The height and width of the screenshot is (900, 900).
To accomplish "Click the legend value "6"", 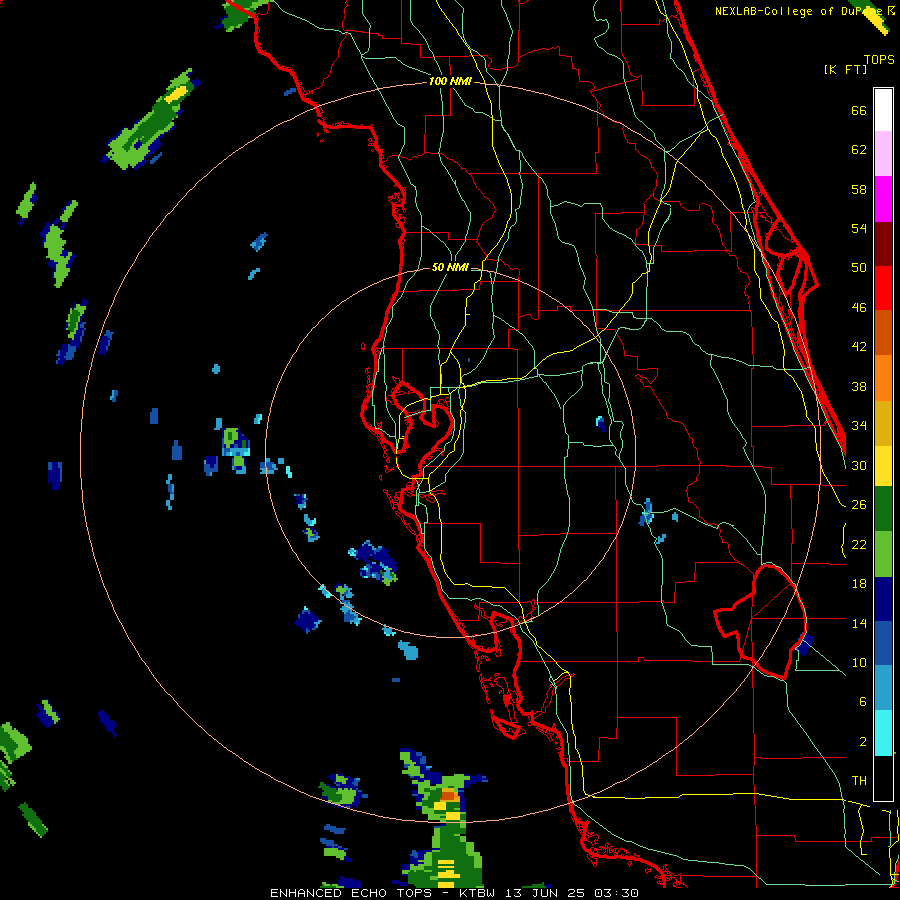I will [862, 701].
